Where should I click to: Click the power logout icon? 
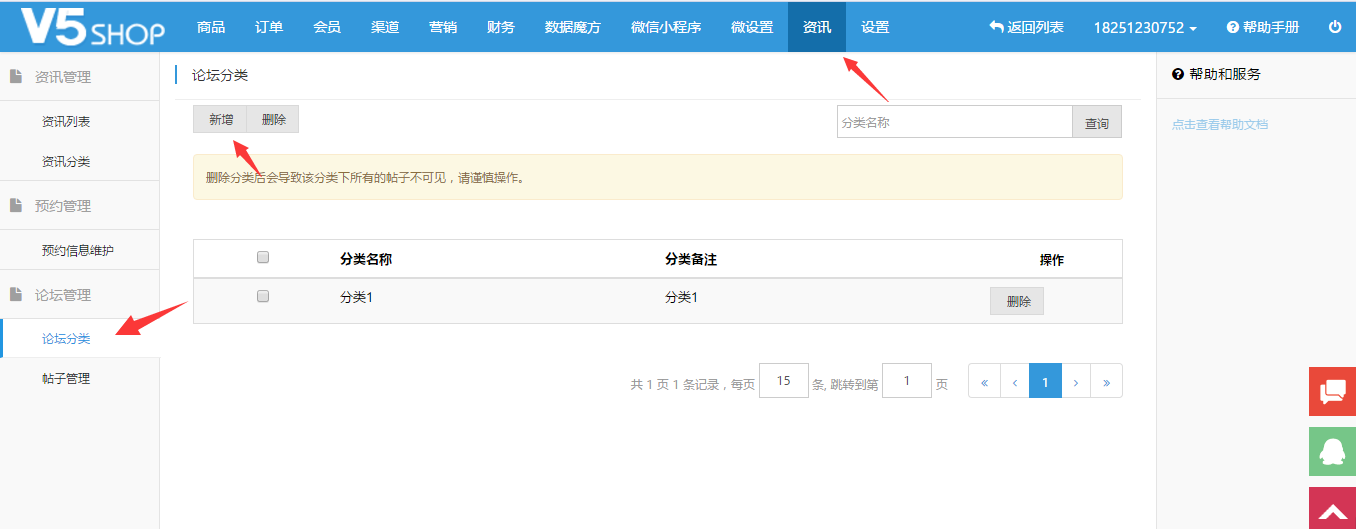coord(1334,27)
